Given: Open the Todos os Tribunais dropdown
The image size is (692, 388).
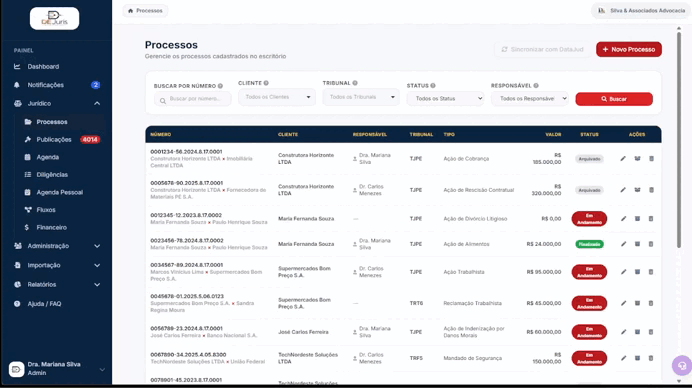Looking at the screenshot, I should pos(361,97).
